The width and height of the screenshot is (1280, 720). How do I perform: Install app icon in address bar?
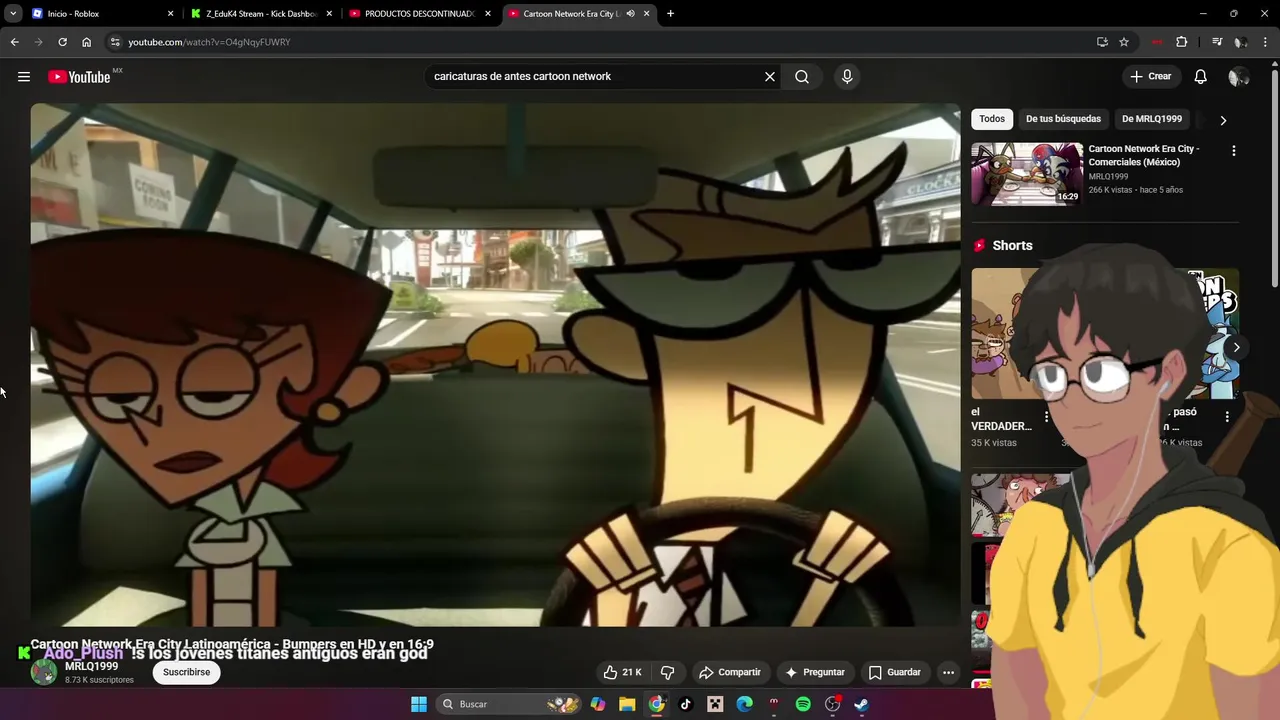[1102, 42]
